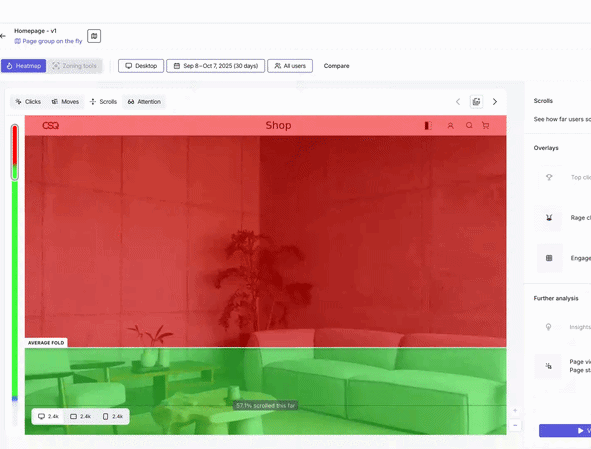
Task: Open the page mapping icon next to the title
Action: [94, 36]
